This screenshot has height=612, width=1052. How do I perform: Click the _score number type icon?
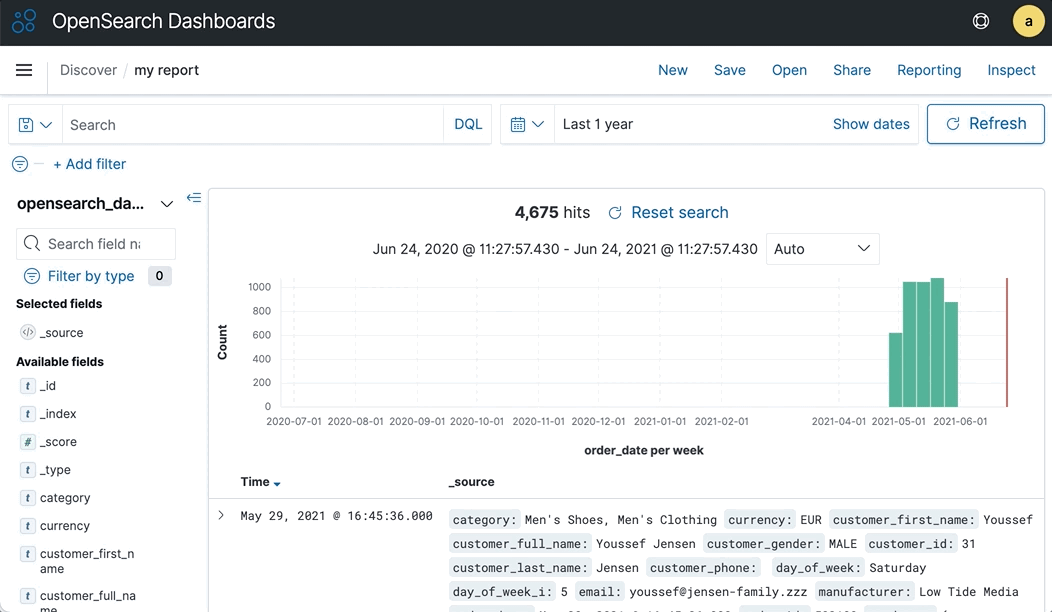coord(28,442)
